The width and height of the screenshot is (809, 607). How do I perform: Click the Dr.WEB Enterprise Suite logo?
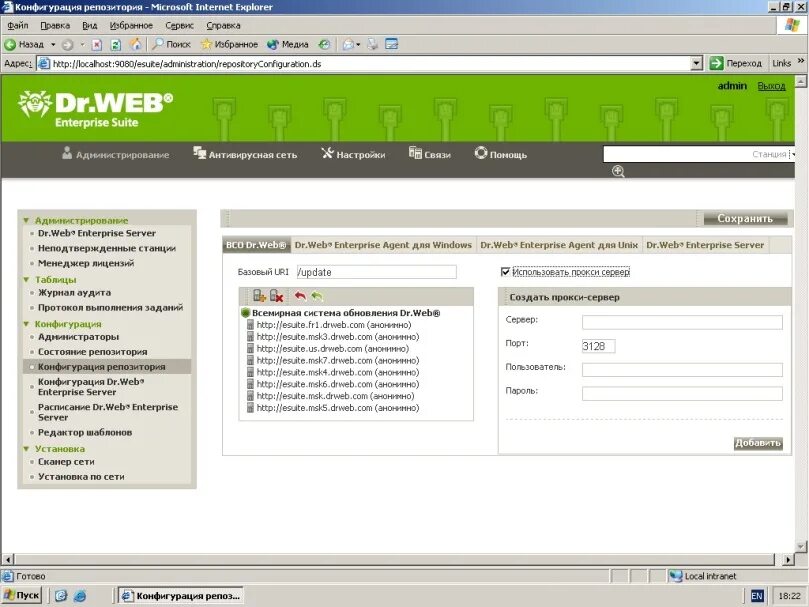pyautogui.click(x=96, y=108)
